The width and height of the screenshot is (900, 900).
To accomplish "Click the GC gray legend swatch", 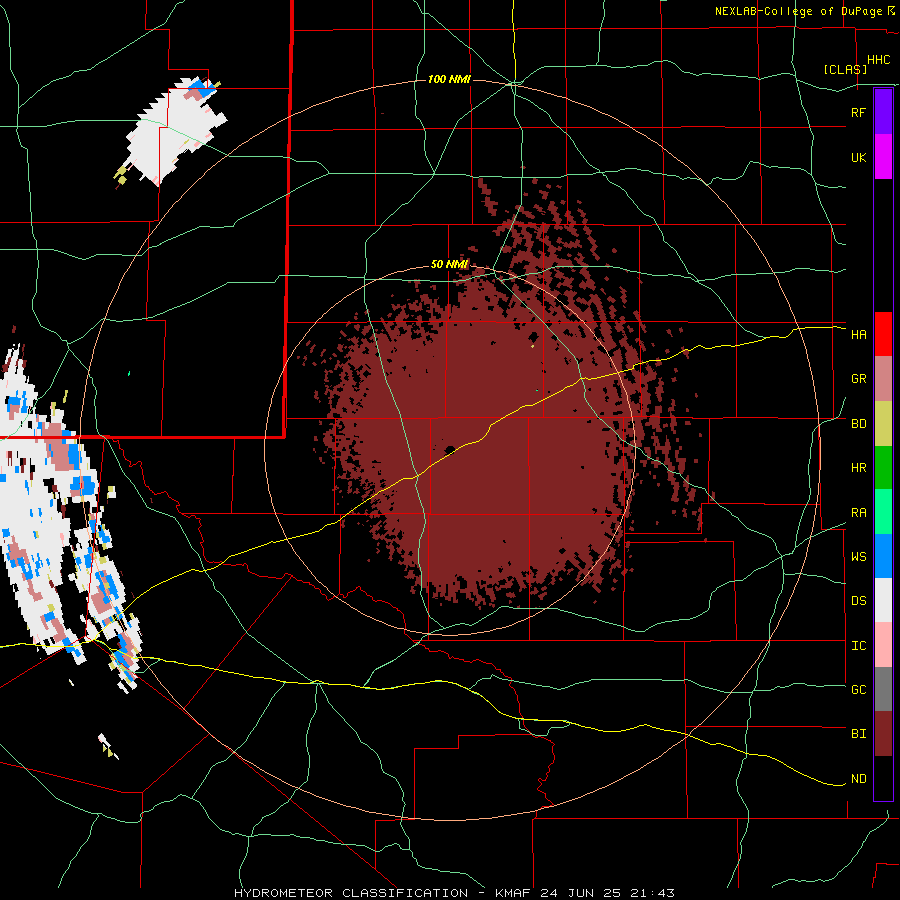I will click(883, 689).
